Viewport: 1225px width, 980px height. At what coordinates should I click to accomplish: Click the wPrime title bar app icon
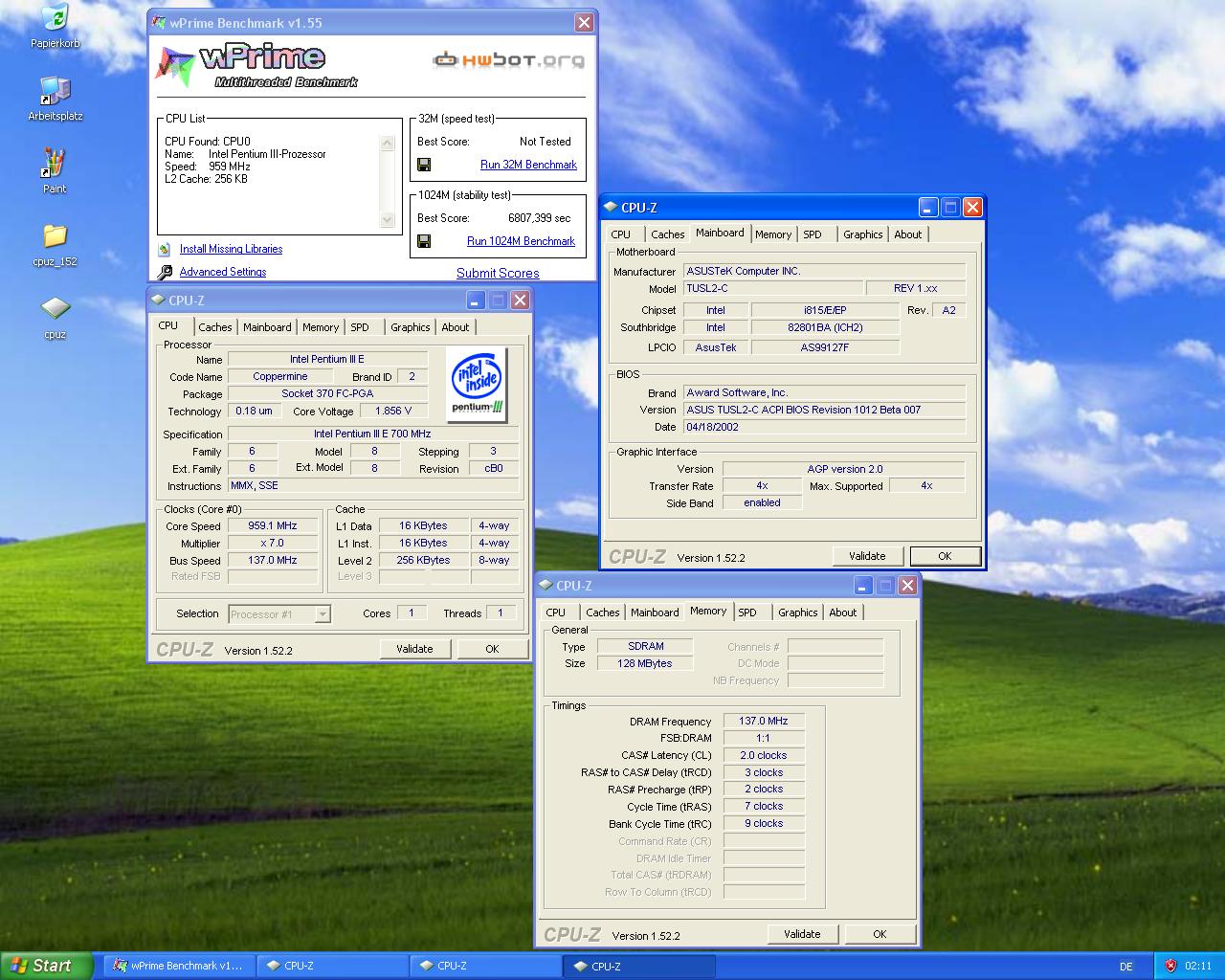[x=159, y=23]
